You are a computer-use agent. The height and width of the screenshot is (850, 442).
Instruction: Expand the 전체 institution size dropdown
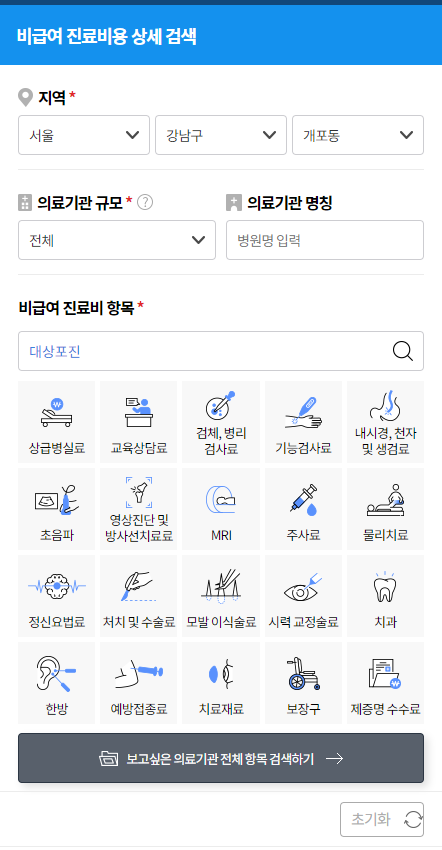pos(117,240)
